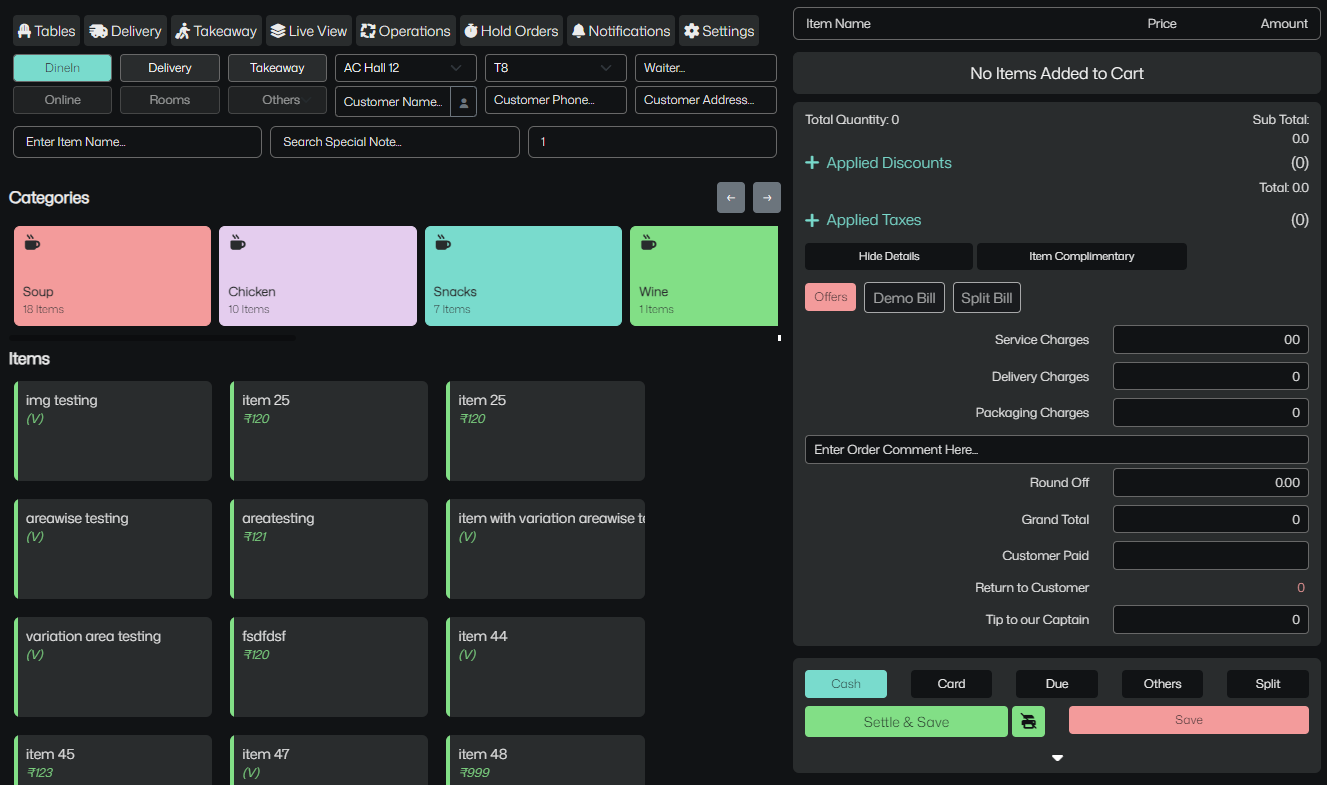Open the Operations menu
1327x785 pixels.
(405, 31)
